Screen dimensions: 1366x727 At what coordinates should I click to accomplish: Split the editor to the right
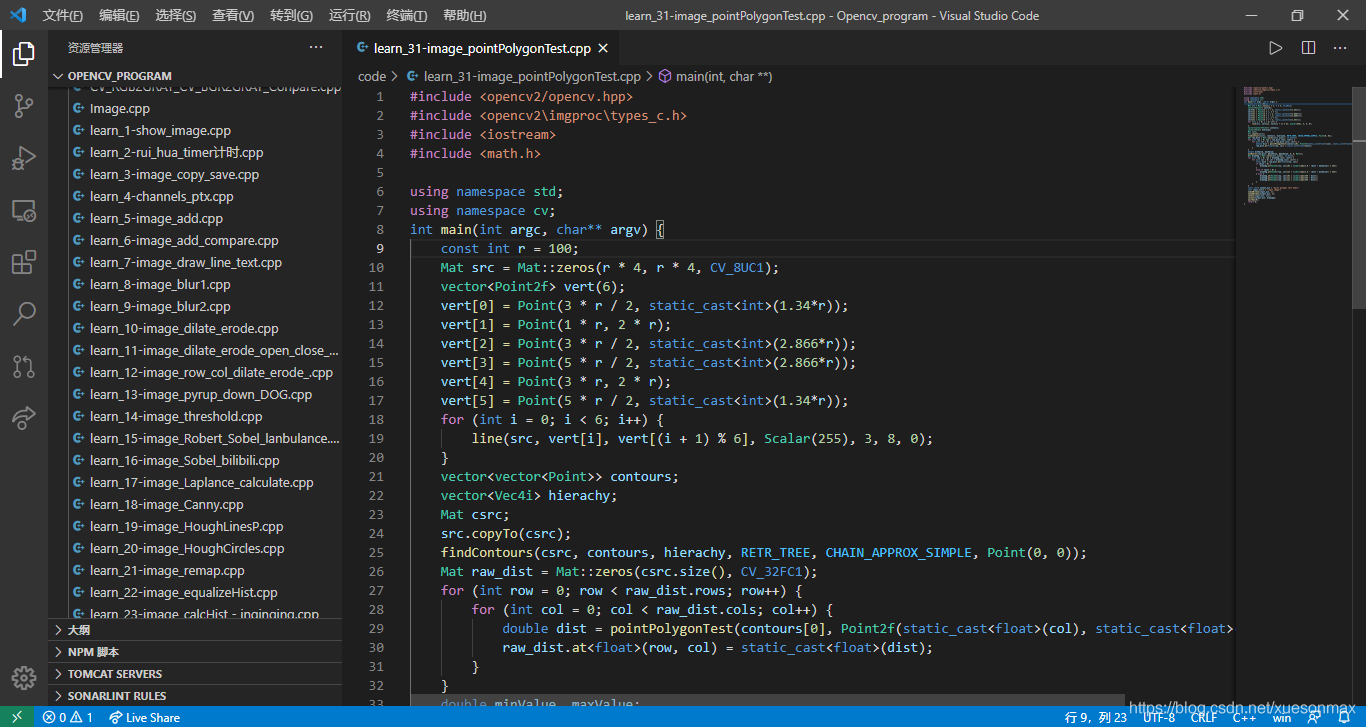pyautogui.click(x=1308, y=48)
